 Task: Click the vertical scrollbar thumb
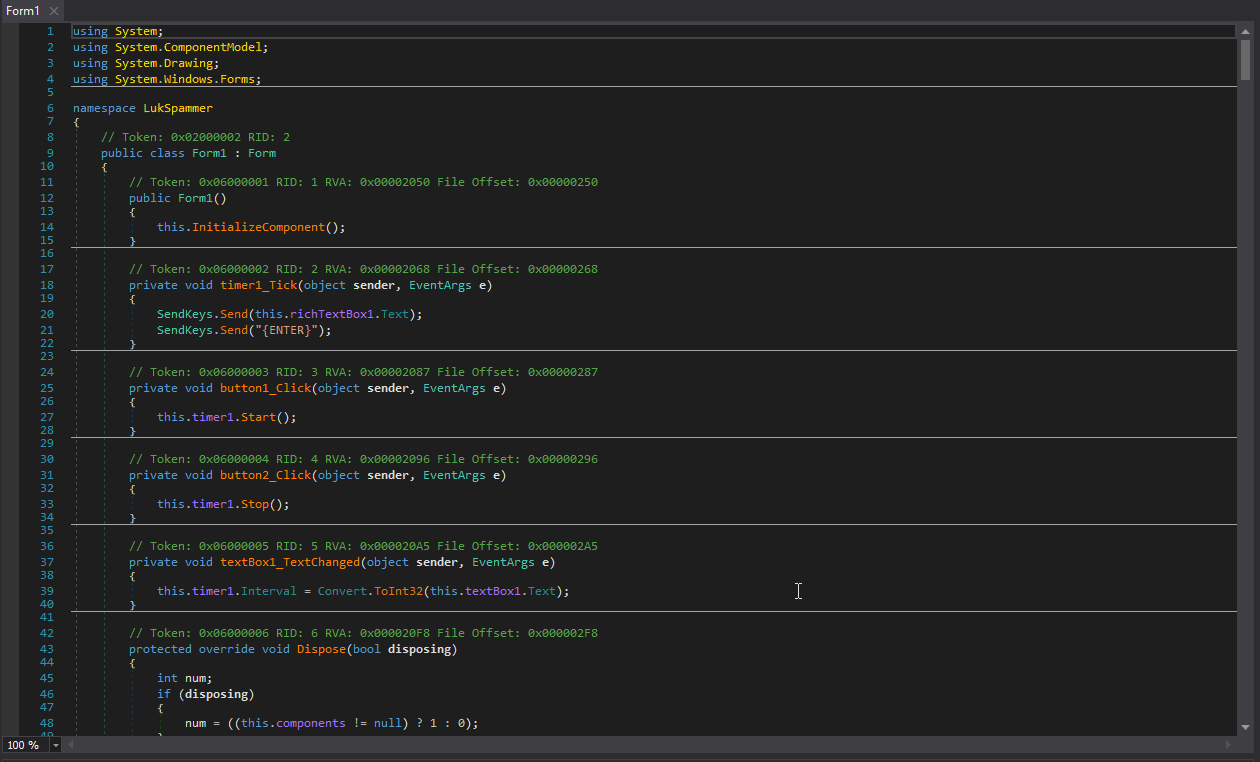pyautogui.click(x=1245, y=59)
